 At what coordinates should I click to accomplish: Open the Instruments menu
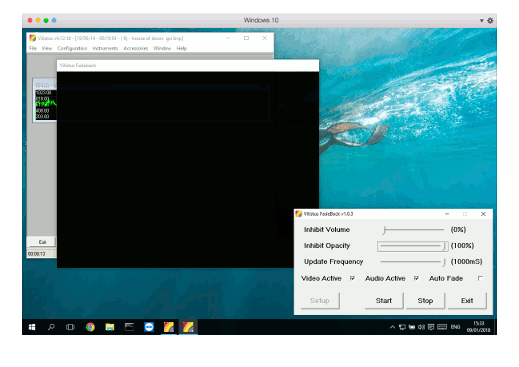click(105, 48)
